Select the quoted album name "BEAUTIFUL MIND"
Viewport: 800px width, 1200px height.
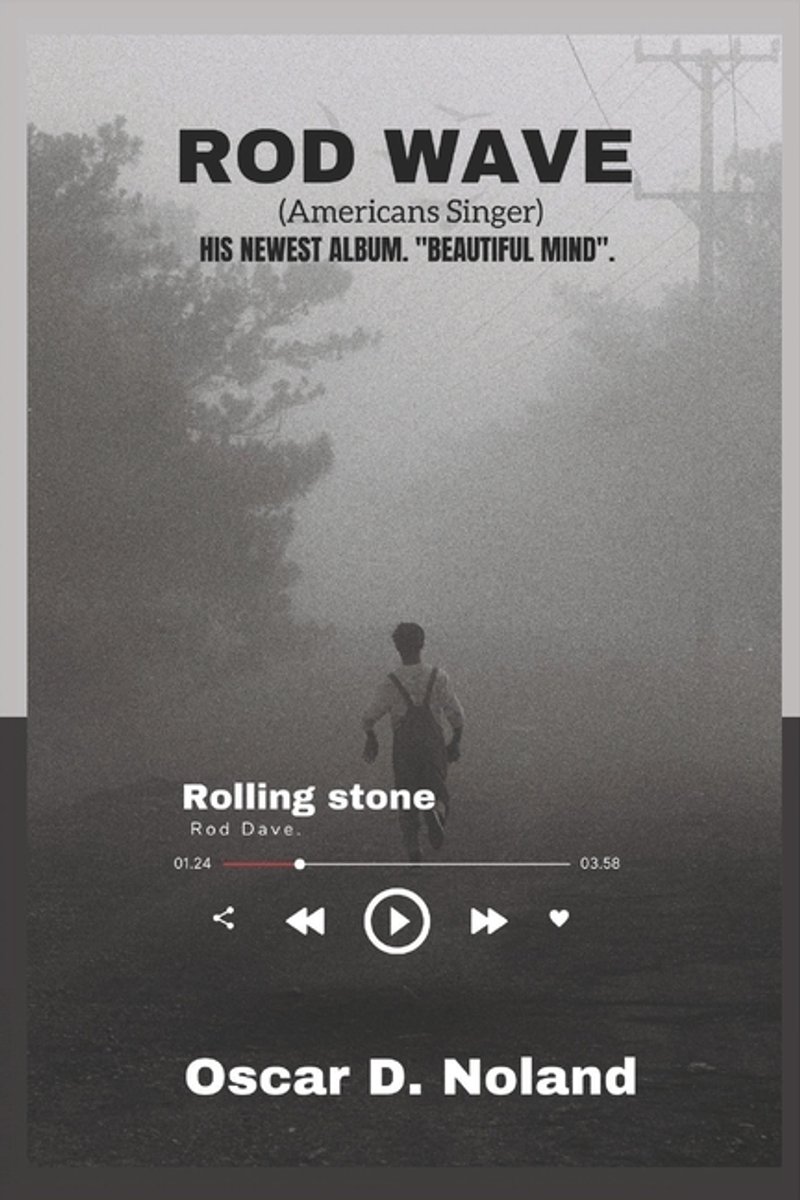(512, 250)
